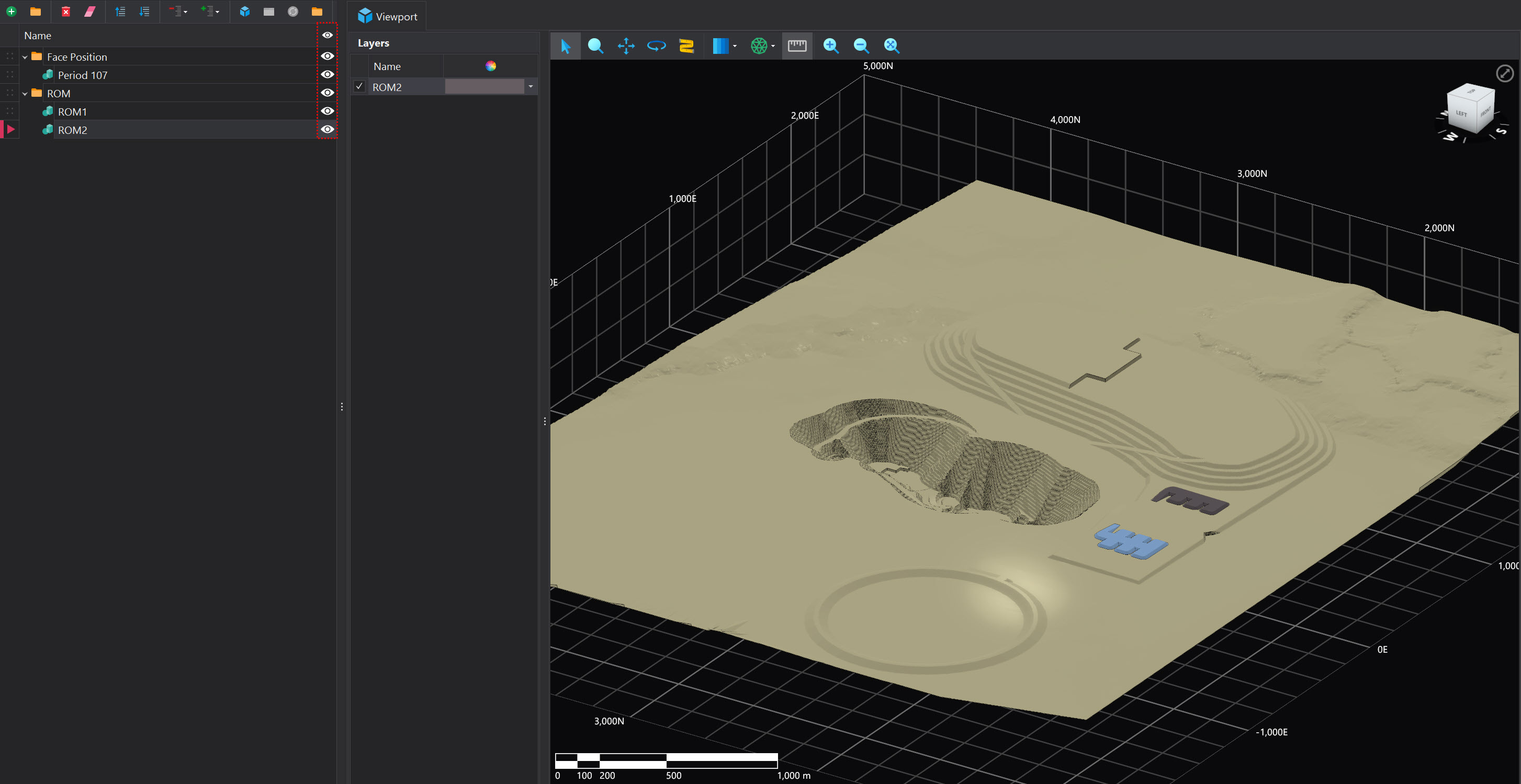This screenshot has height=784, width=1521.
Task: Click the zoom to extents icon
Action: point(891,46)
